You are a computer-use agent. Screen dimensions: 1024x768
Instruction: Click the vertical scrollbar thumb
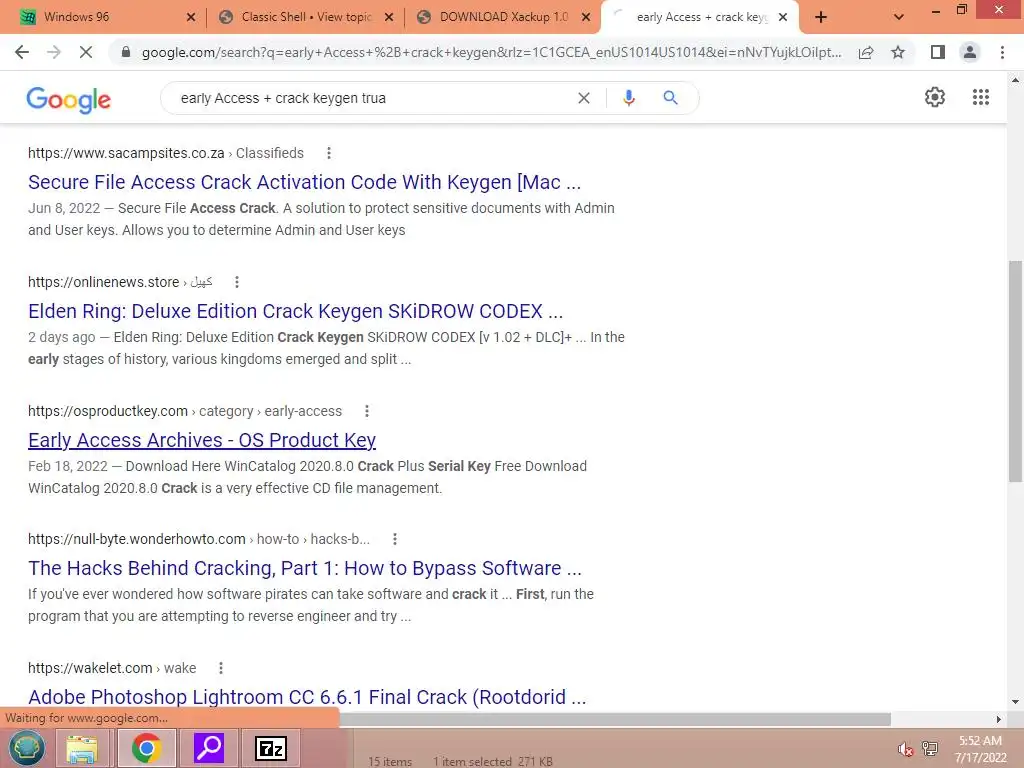(1015, 371)
